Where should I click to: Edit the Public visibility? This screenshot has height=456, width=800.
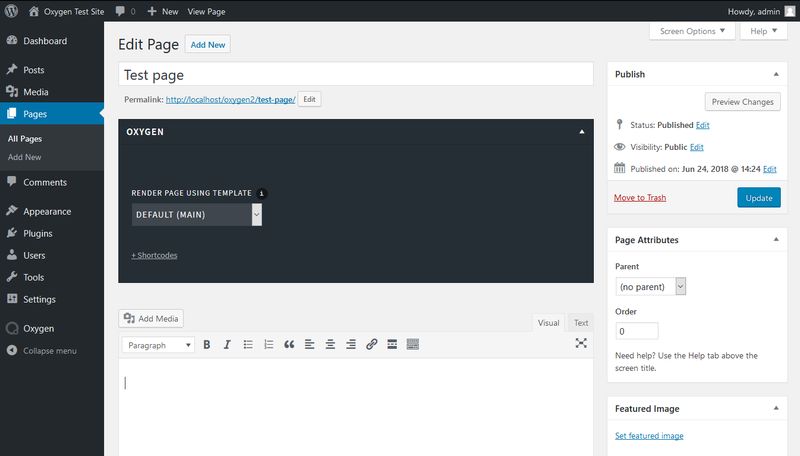click(696, 147)
